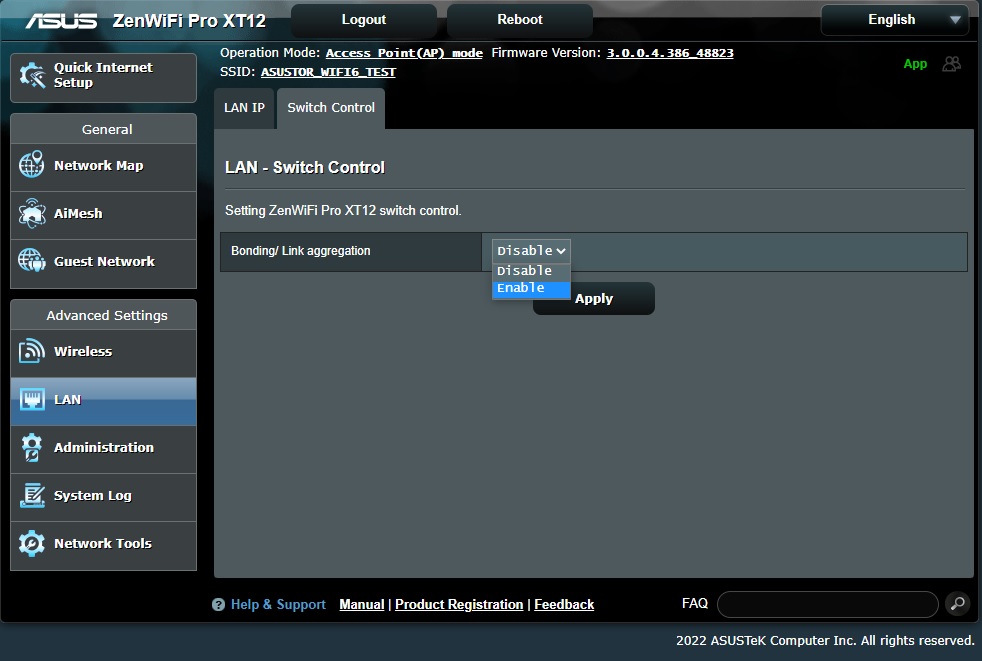
Task: Open the Feedback link
Action: [564, 605]
